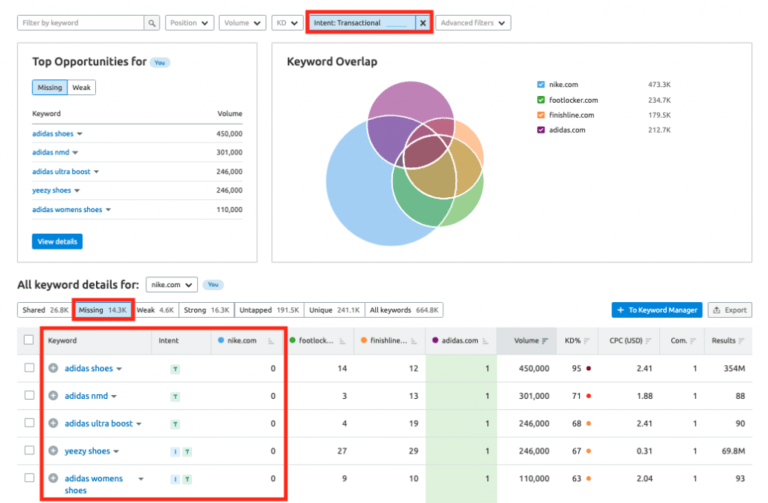Expand dropdown arrow next to adidas shoes in table
Screen dimensions: 768x503
click(x=119, y=369)
